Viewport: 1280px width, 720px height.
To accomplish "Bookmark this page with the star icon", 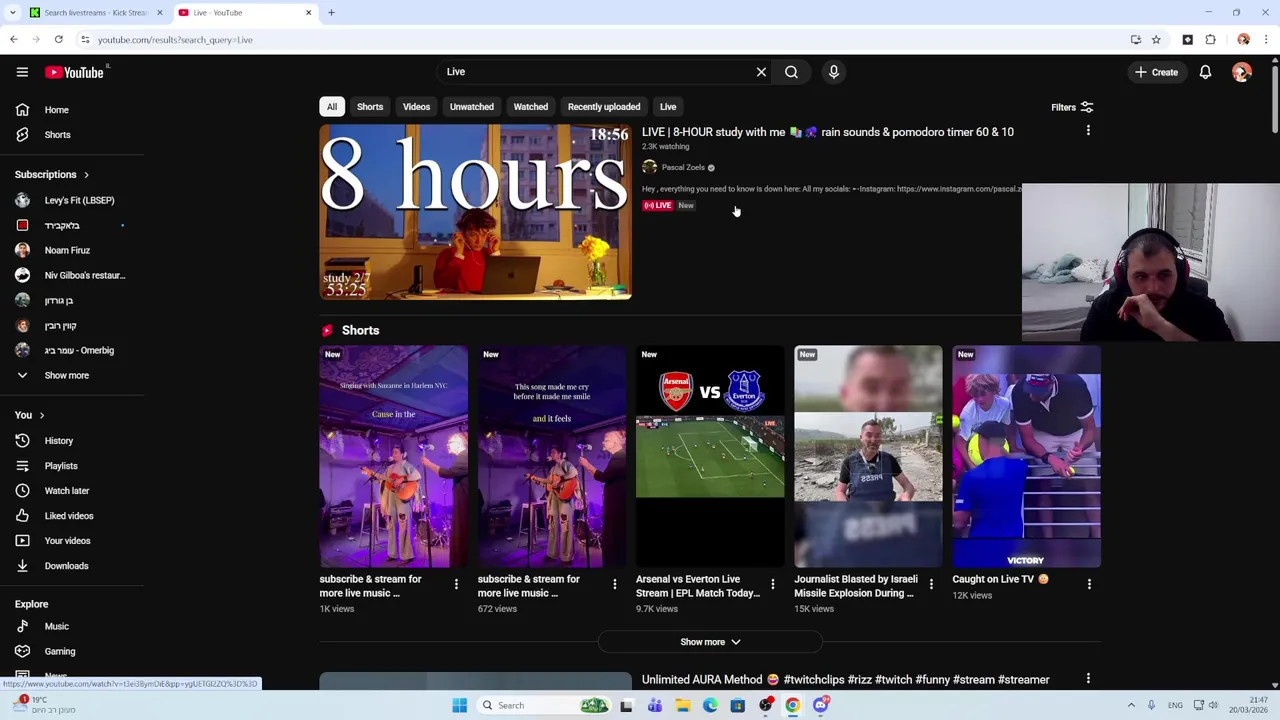I will (1156, 40).
